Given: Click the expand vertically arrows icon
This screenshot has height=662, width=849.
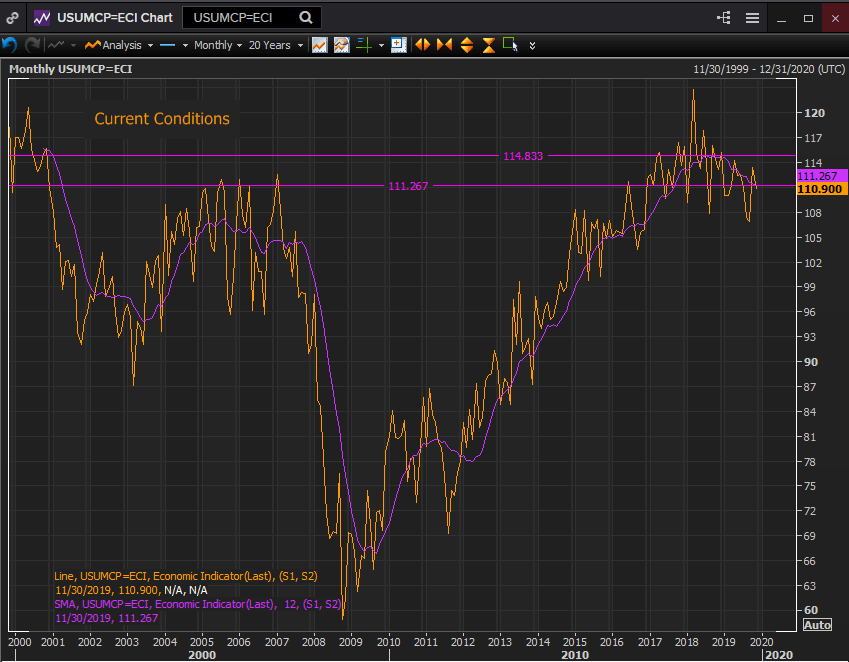Looking at the screenshot, I should coord(467,45).
